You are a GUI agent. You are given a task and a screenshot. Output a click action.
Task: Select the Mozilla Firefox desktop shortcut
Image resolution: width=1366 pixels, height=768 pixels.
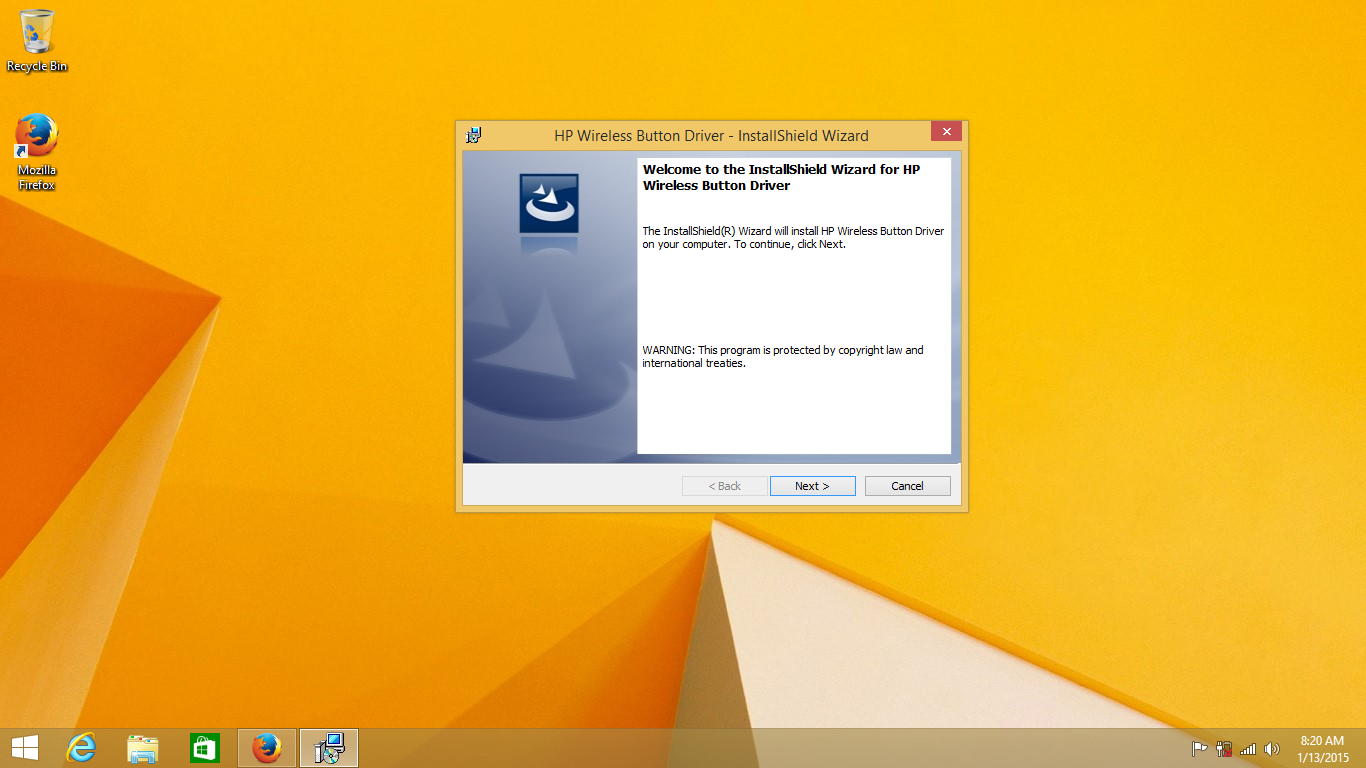(x=37, y=152)
